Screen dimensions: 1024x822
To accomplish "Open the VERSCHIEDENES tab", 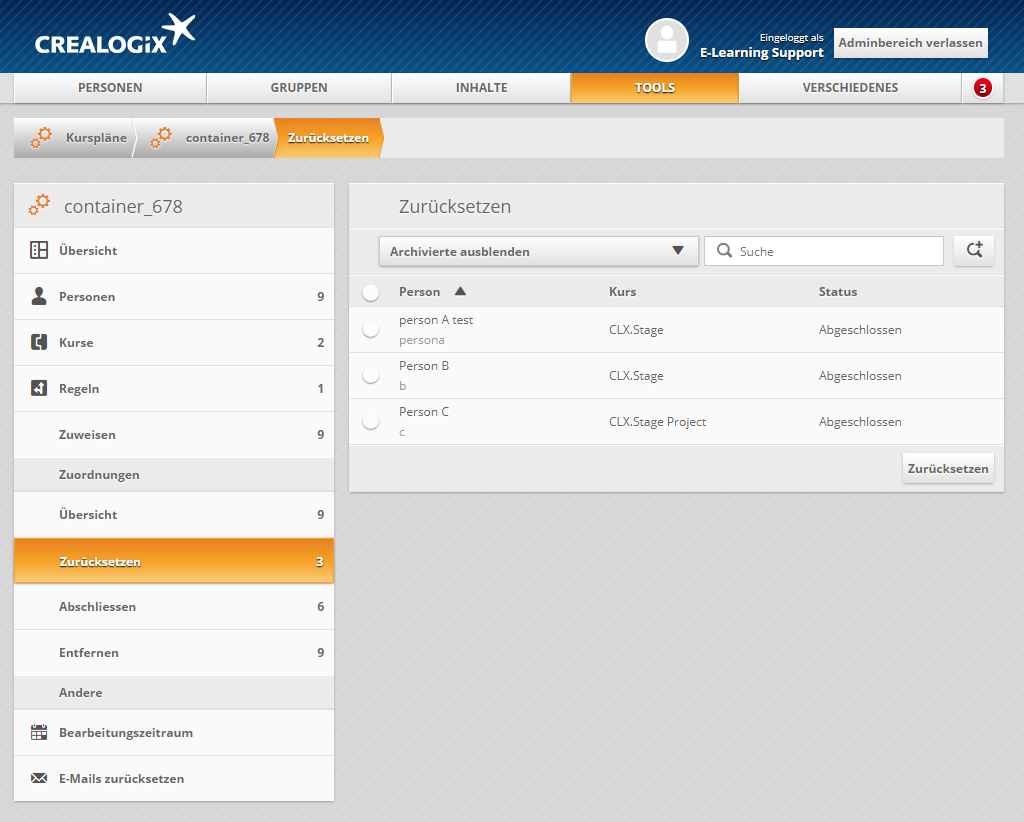I will point(850,88).
